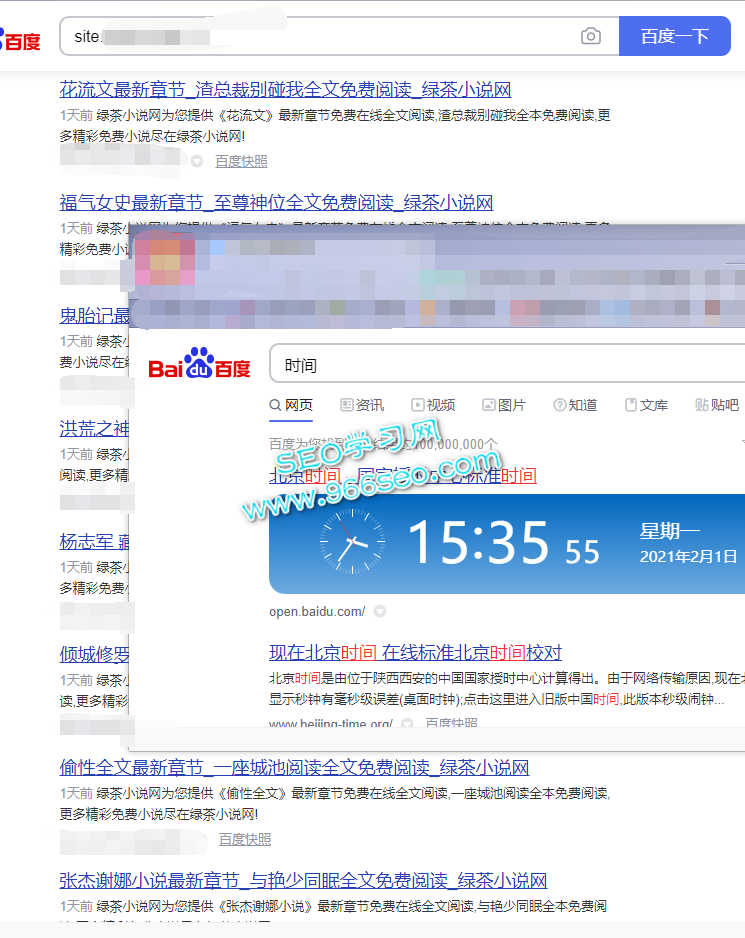This screenshot has width=745, height=938.
Task: Click the 星期一 weekday text
Action: point(670,531)
